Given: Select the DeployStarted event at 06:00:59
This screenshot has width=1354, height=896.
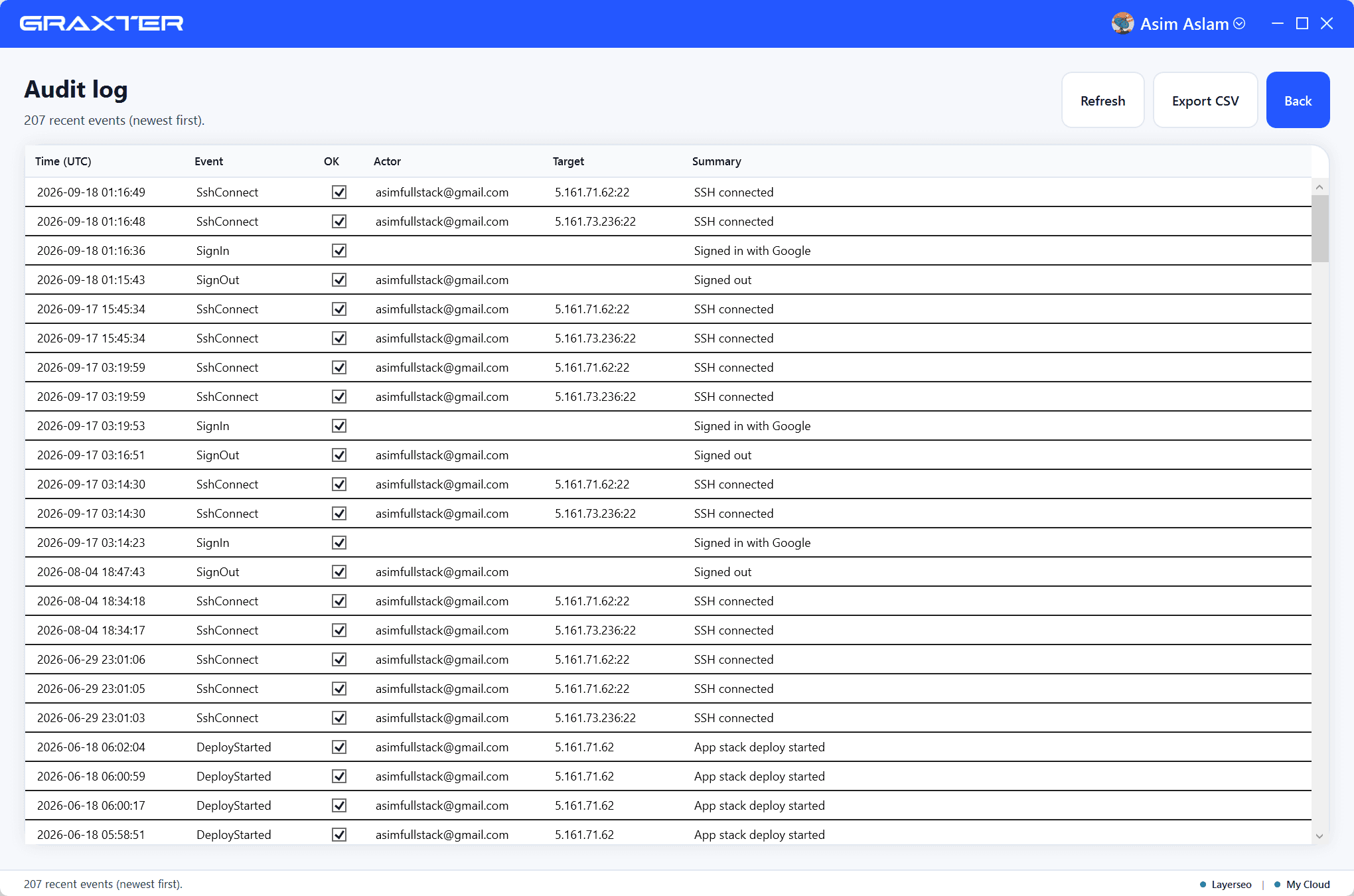Looking at the screenshot, I should (x=234, y=777).
